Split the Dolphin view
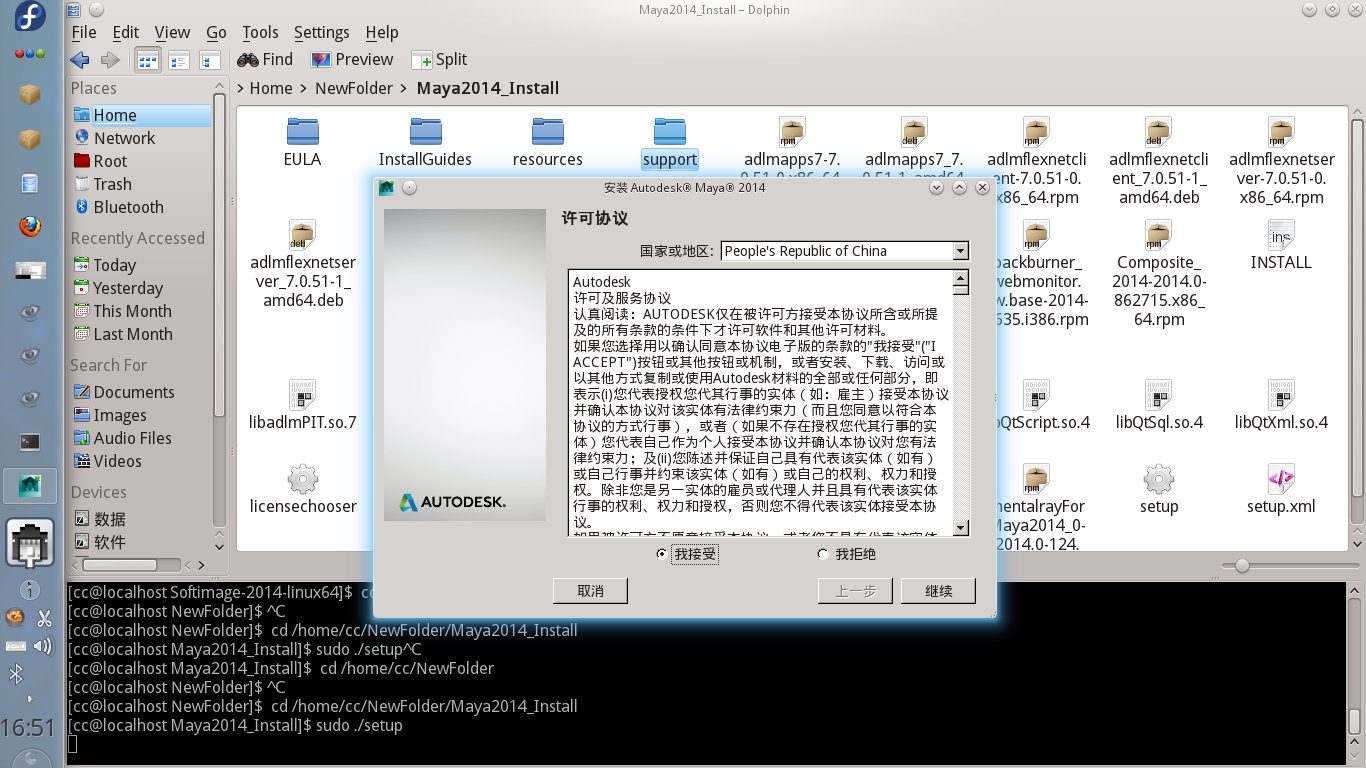This screenshot has height=768, width=1366. tap(439, 60)
